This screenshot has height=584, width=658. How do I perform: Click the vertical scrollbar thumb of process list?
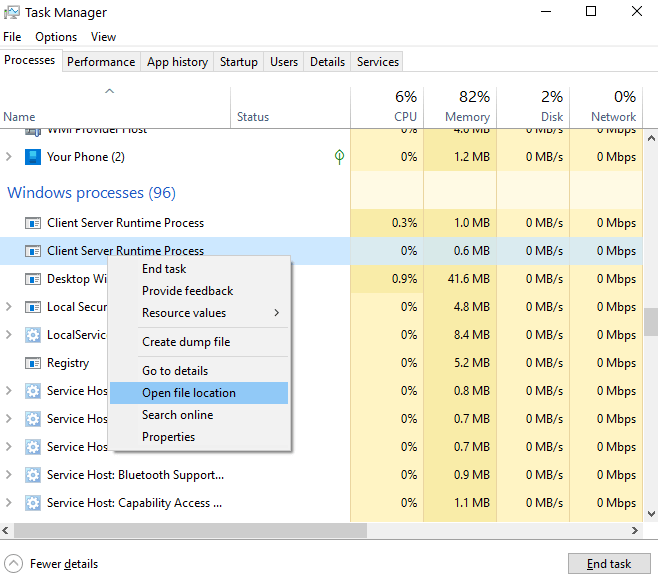pyautogui.click(x=651, y=322)
